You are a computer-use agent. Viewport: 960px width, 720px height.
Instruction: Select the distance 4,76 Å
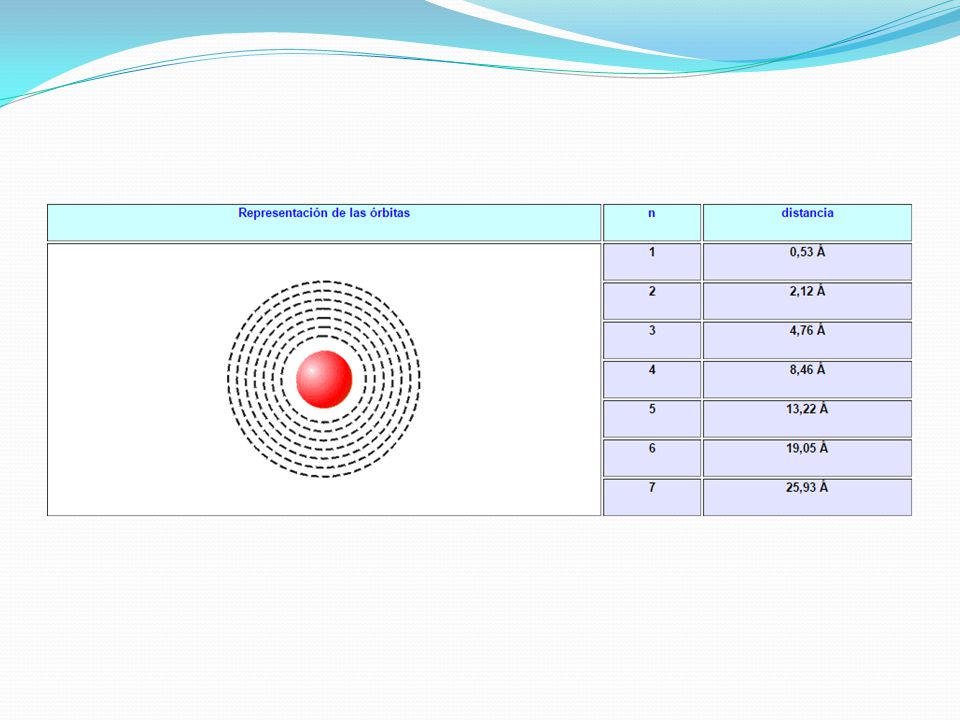807,340
